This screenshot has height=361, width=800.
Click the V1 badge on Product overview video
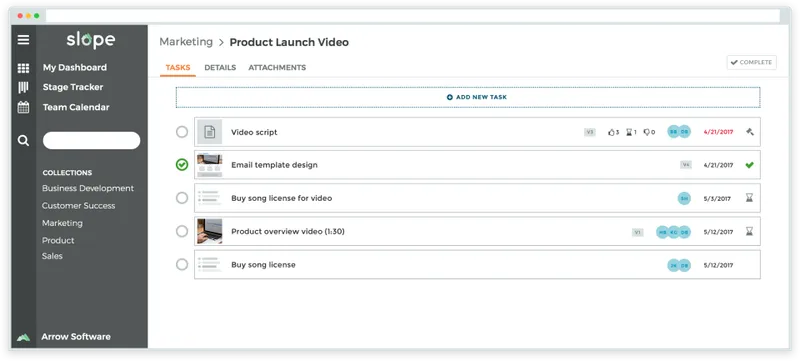point(638,232)
